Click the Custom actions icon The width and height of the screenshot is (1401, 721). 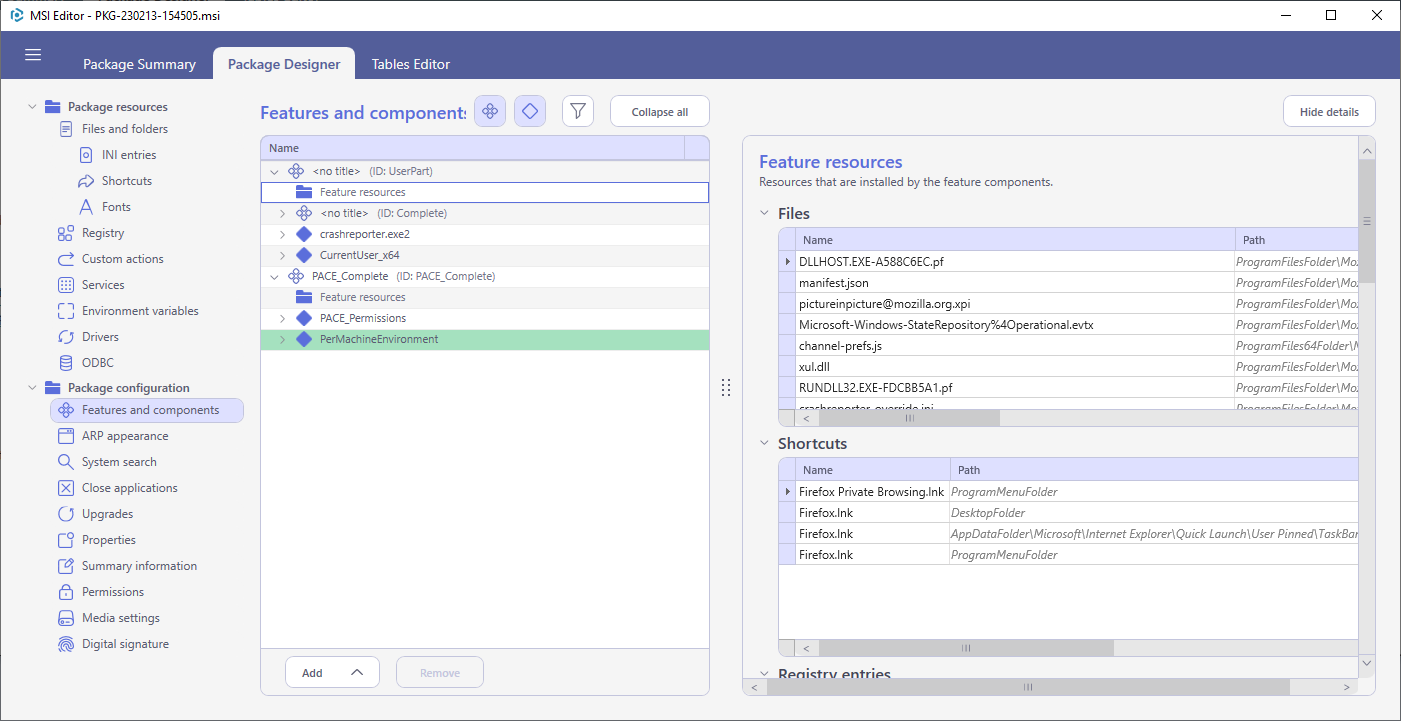(x=66, y=259)
